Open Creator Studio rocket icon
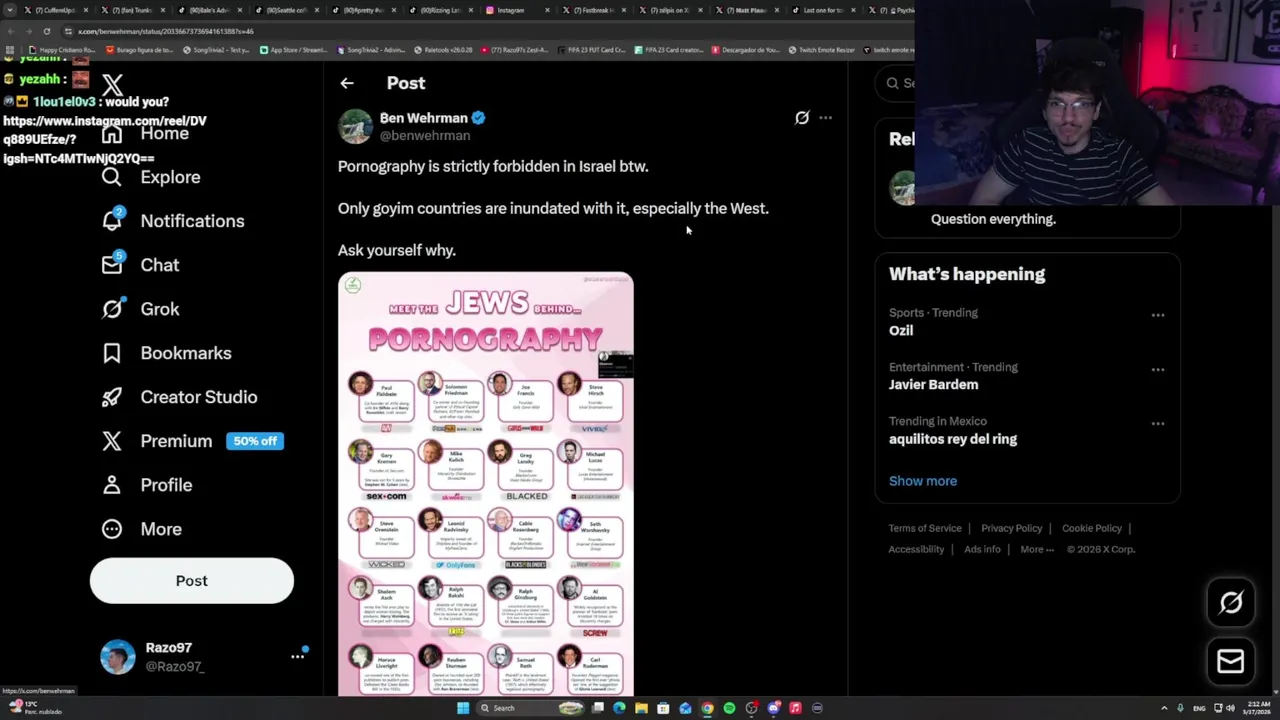This screenshot has width=1280, height=720. (x=112, y=397)
